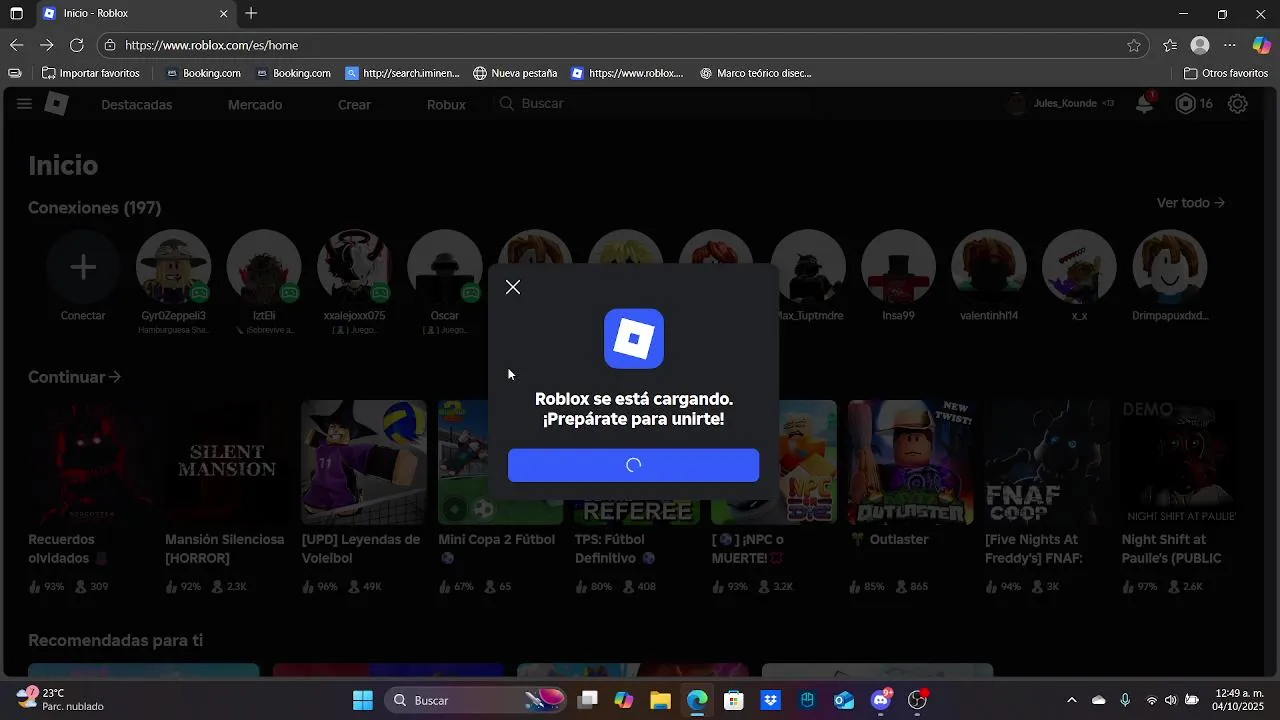The image size is (1280, 720).
Task: Open Outlook from taskbar
Action: (x=844, y=700)
